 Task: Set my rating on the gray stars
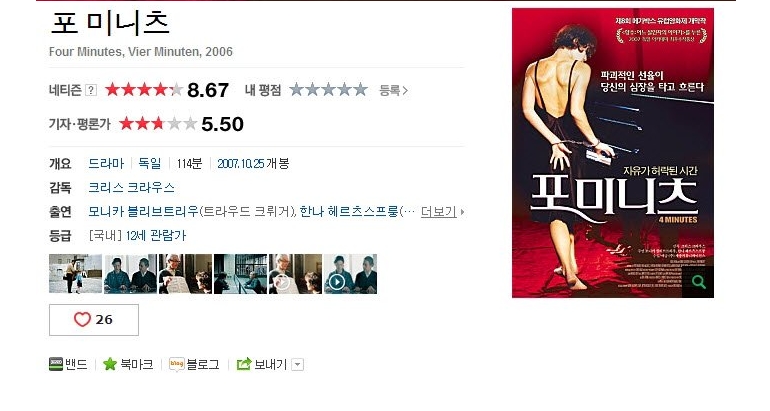(x=329, y=90)
